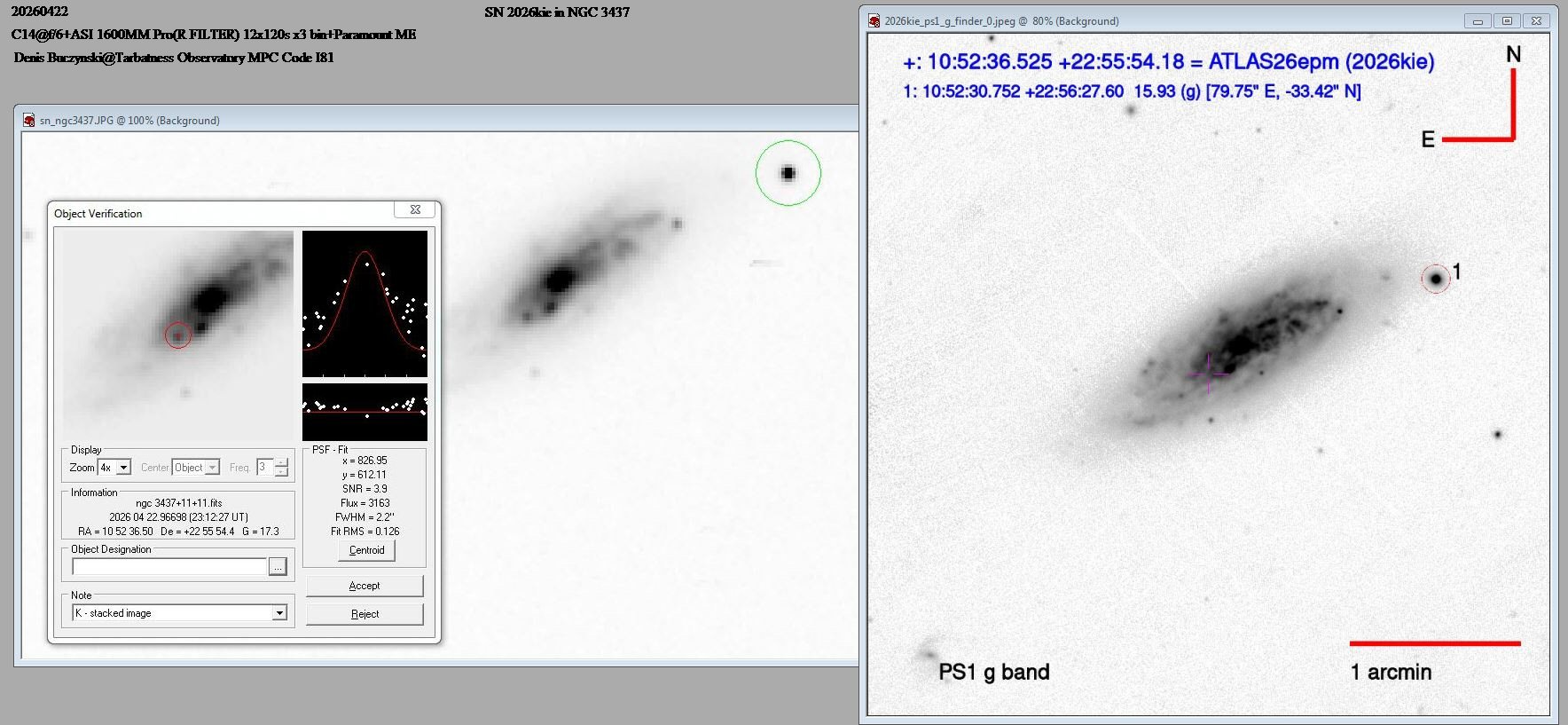The width and height of the screenshot is (1568, 725).
Task: Click reference star 1 in finder chart
Action: [1435, 279]
